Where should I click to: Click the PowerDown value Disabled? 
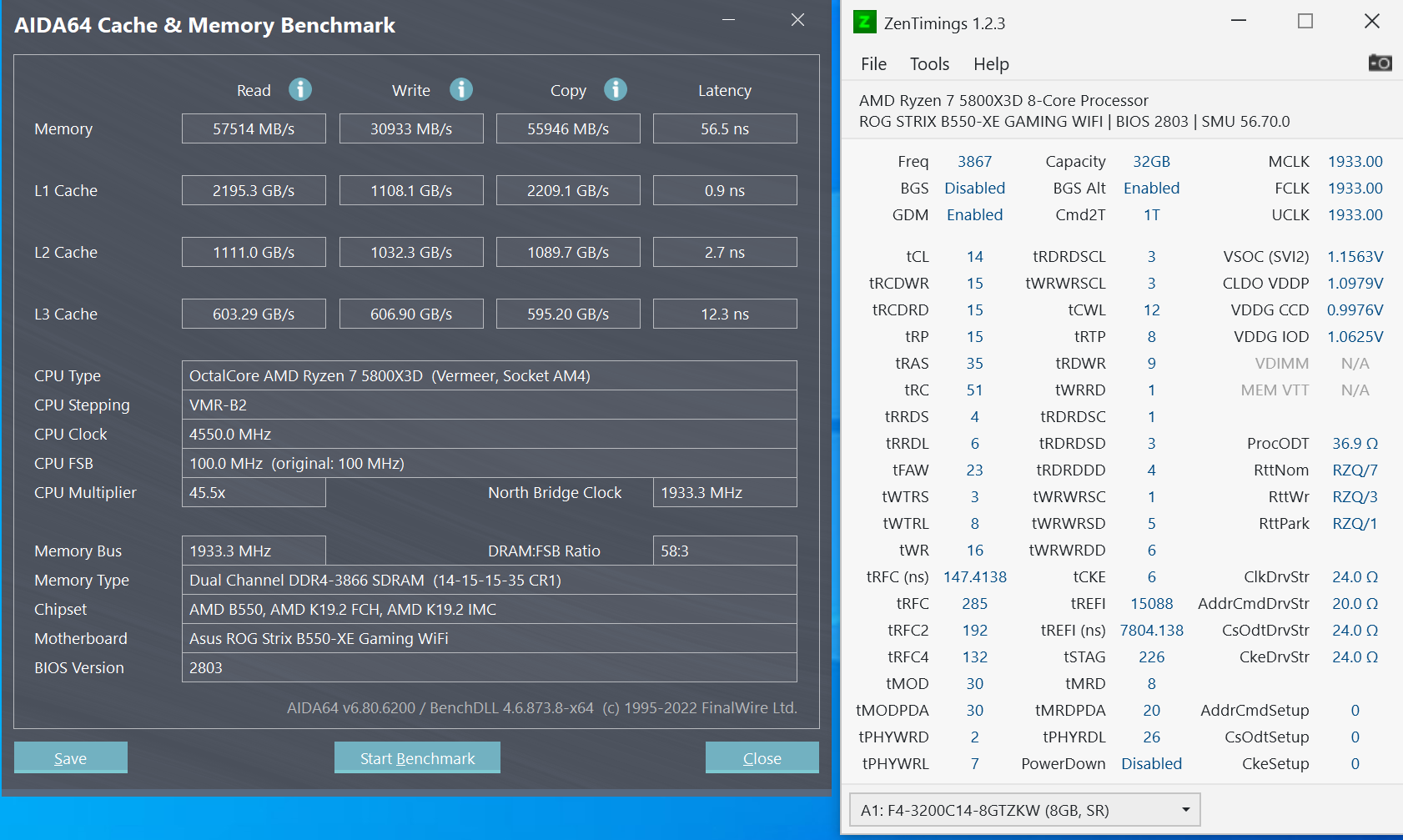click(1151, 763)
